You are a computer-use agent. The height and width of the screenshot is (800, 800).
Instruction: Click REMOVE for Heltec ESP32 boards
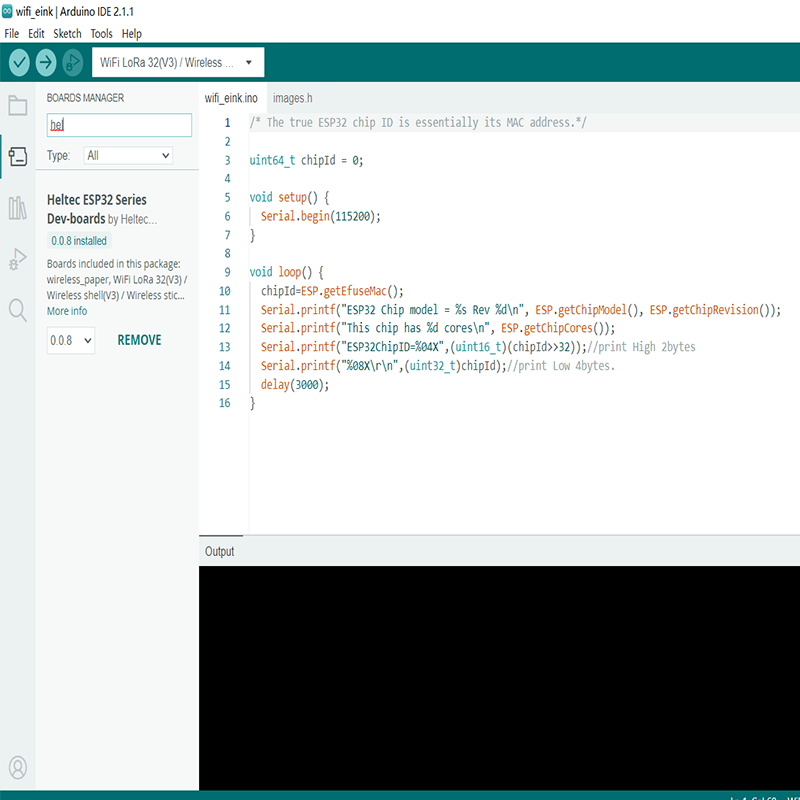[x=139, y=340]
